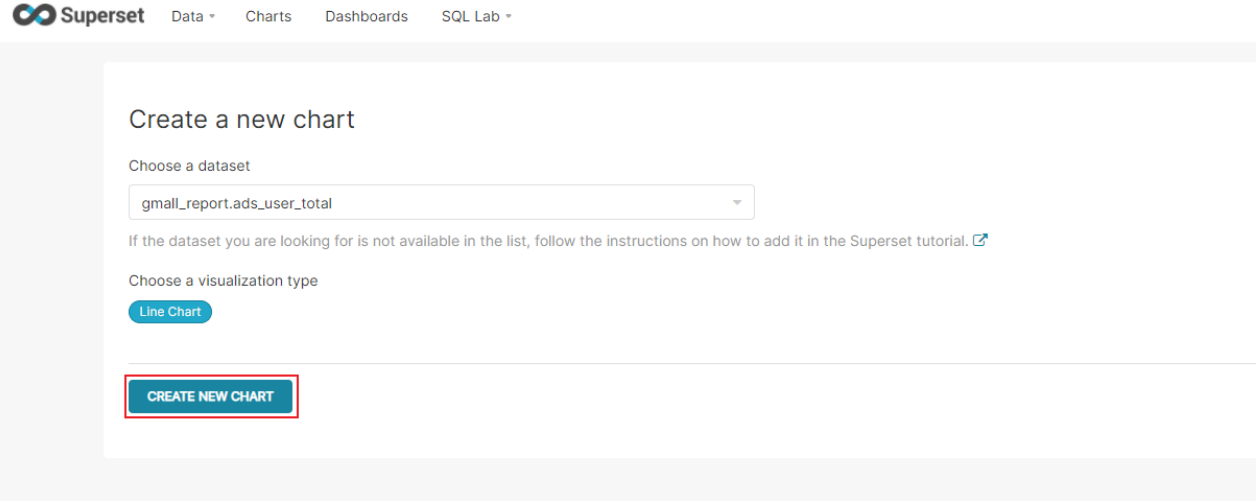The image size is (1256, 501).
Task: Click the 'If the dataset you are looking for' sentence
Action: (x=549, y=240)
